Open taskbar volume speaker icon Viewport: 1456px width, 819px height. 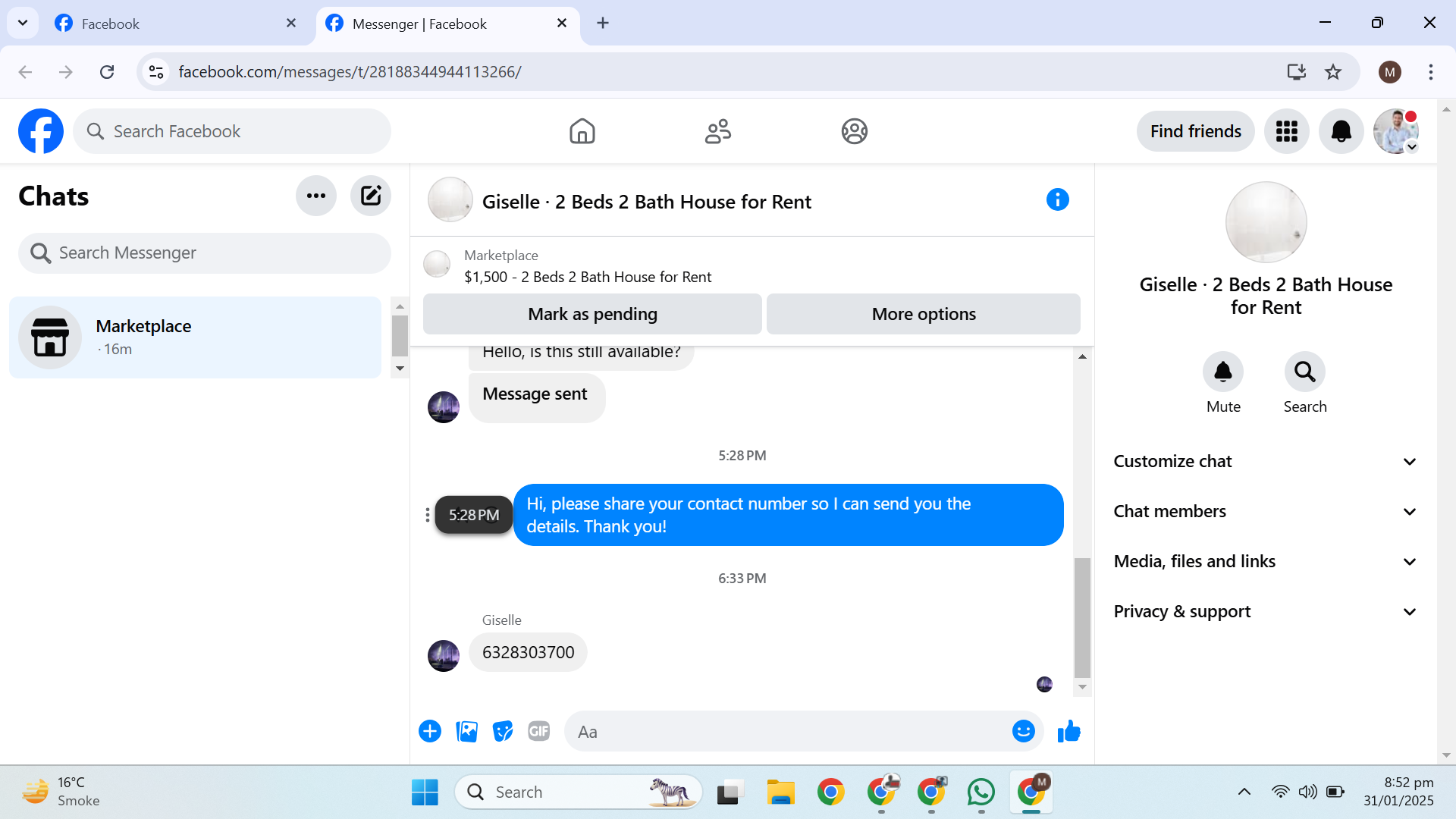click(1308, 792)
